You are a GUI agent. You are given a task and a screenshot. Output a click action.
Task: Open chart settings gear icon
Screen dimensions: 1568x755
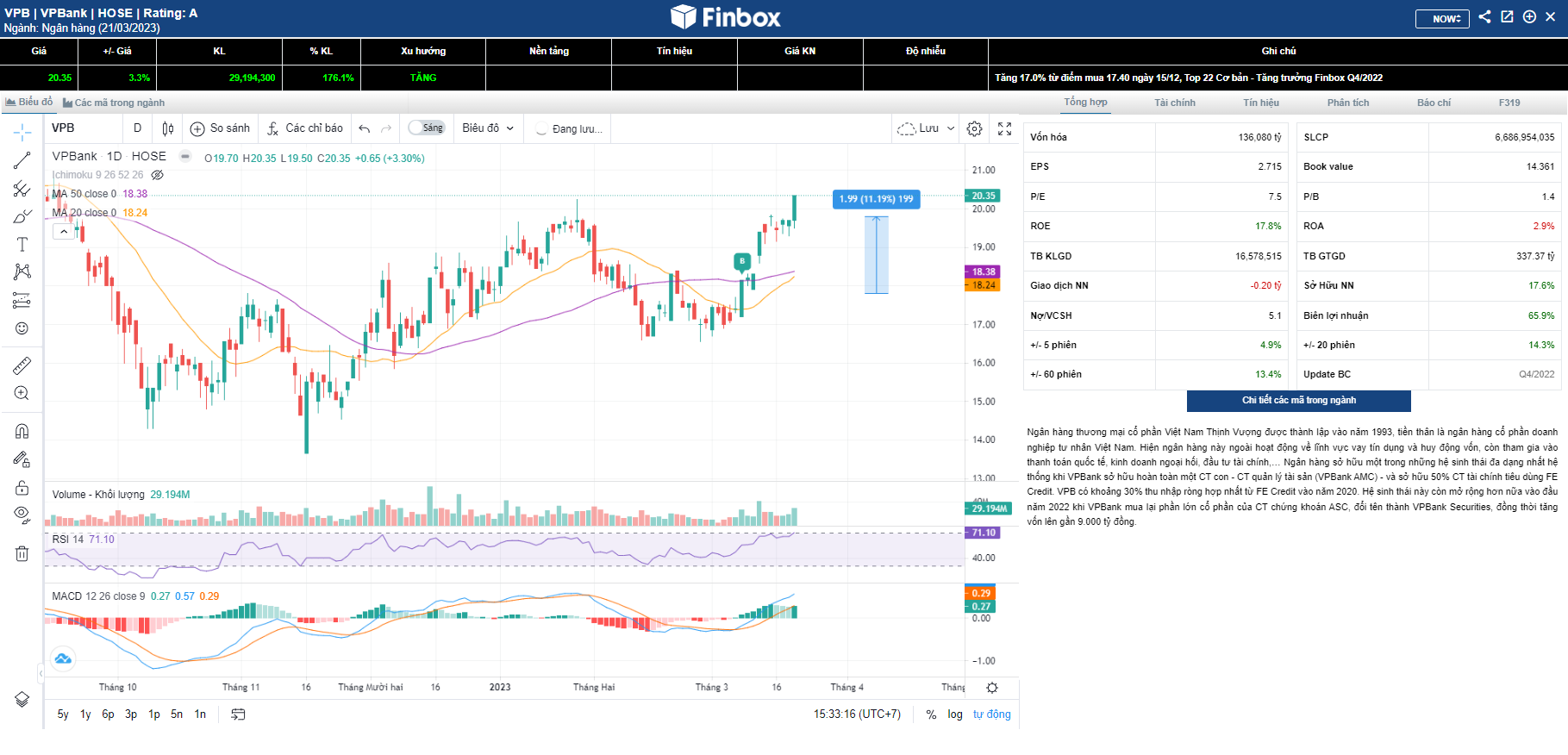(x=974, y=128)
